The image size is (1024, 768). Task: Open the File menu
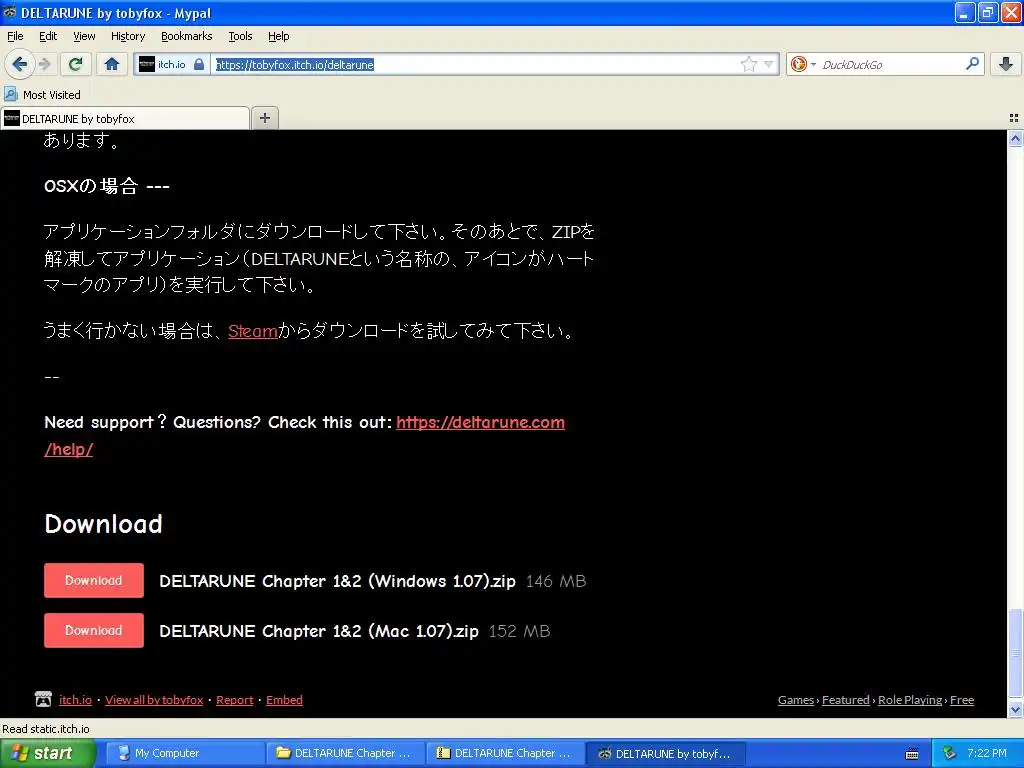tap(15, 36)
